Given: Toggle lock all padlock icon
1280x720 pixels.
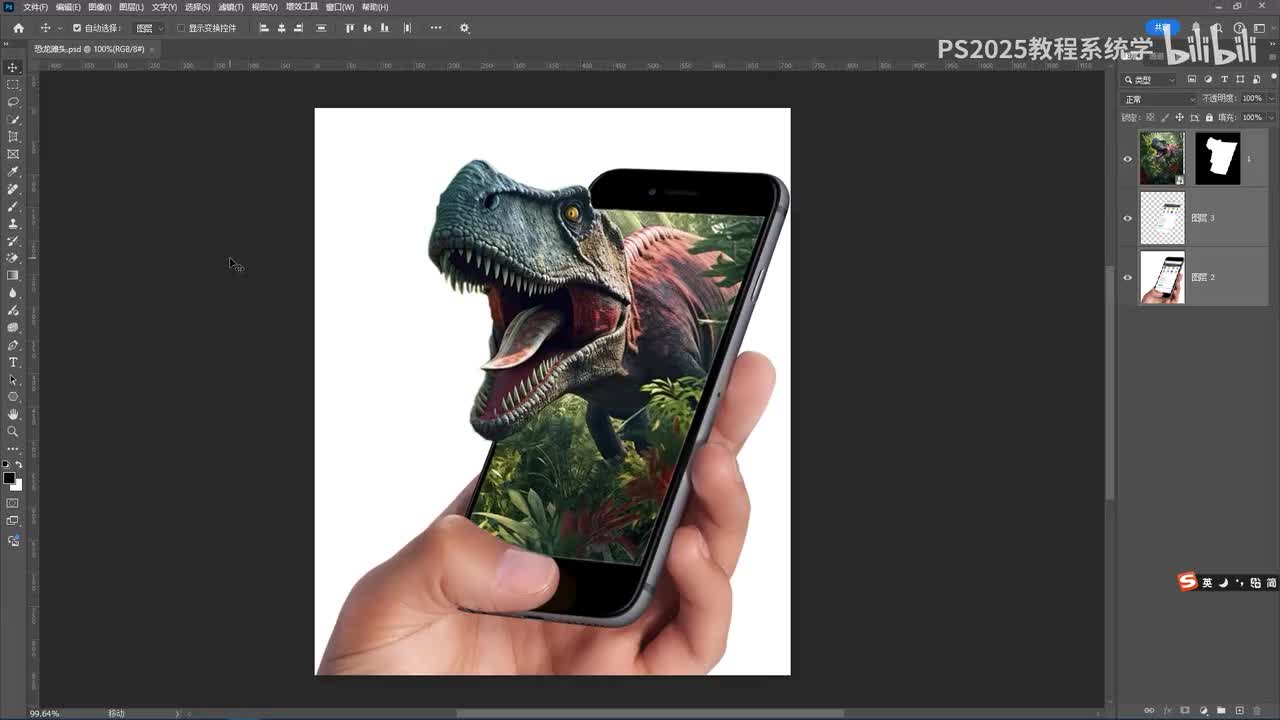Looking at the screenshot, I should (x=1209, y=117).
